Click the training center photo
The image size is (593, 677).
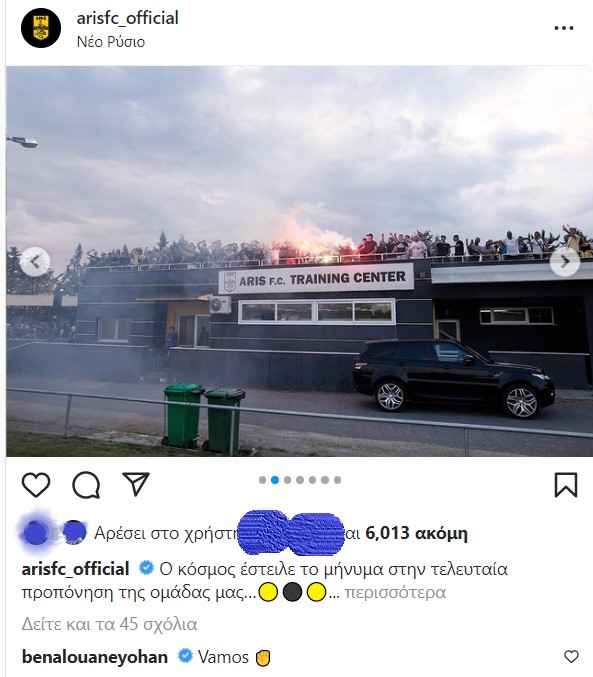299,261
